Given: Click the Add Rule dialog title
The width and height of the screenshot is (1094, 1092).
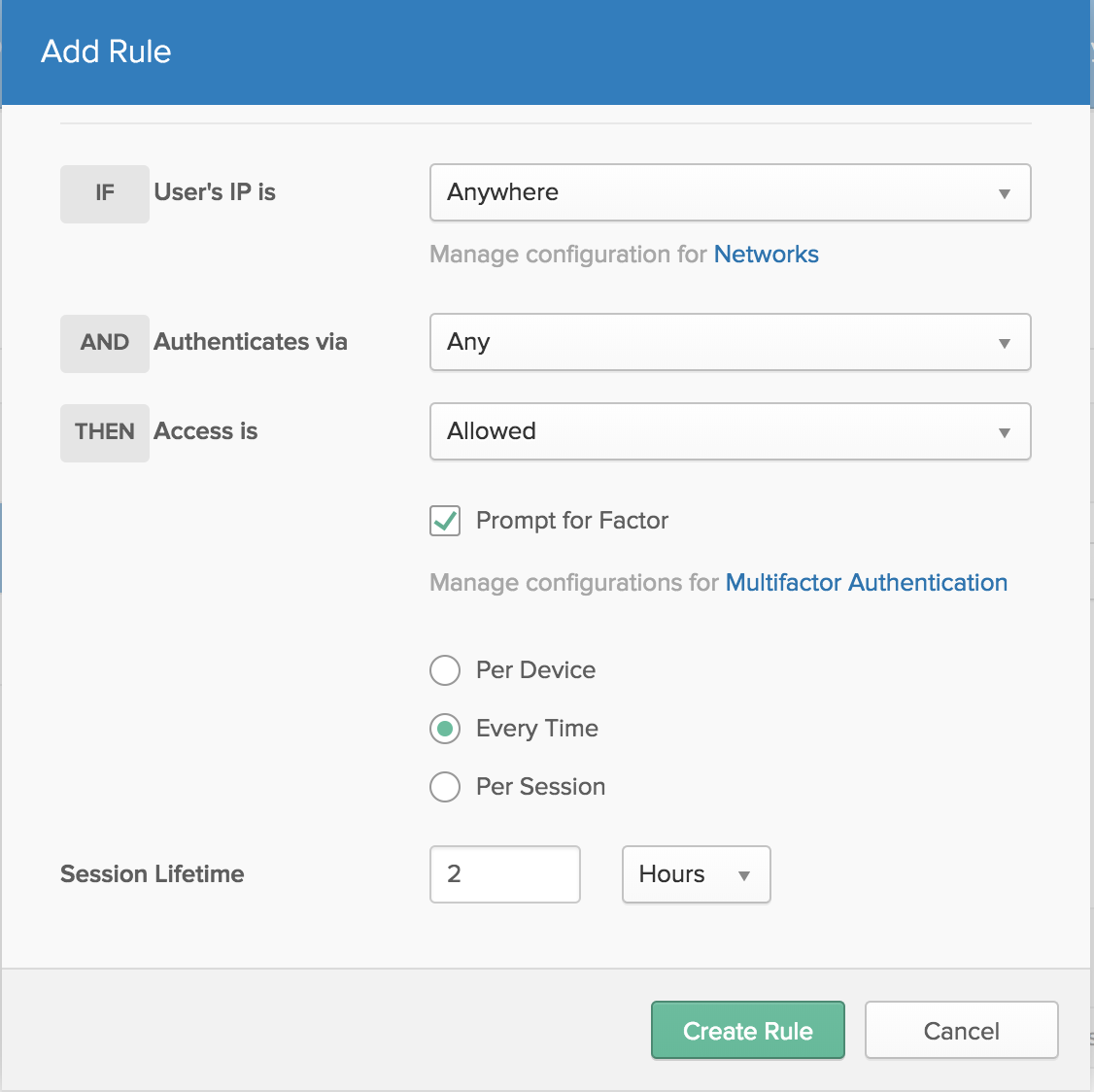Looking at the screenshot, I should [x=106, y=51].
